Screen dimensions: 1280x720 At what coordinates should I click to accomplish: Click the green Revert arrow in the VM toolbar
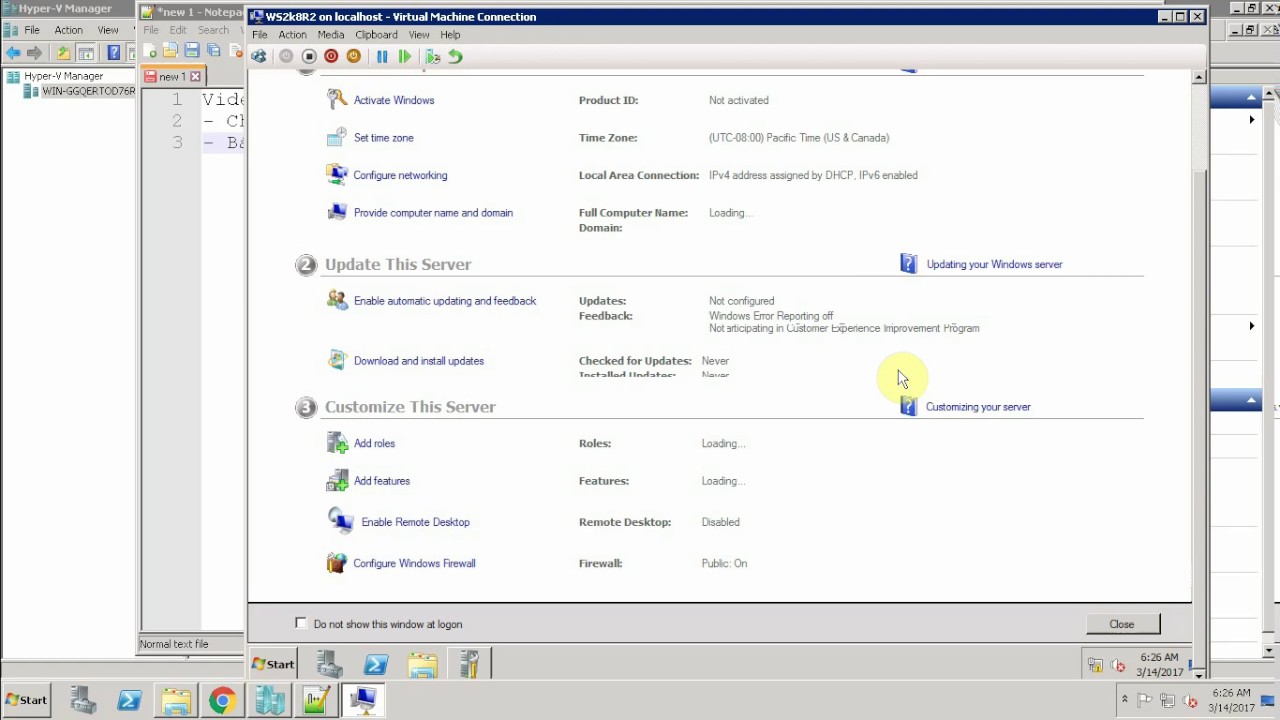pyautogui.click(x=455, y=57)
